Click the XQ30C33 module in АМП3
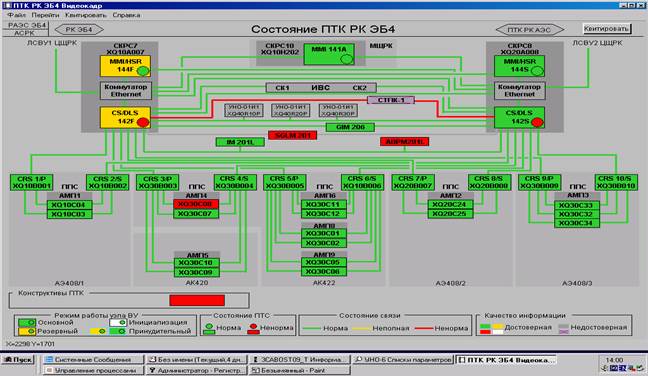648x376 pixels. tap(577, 205)
